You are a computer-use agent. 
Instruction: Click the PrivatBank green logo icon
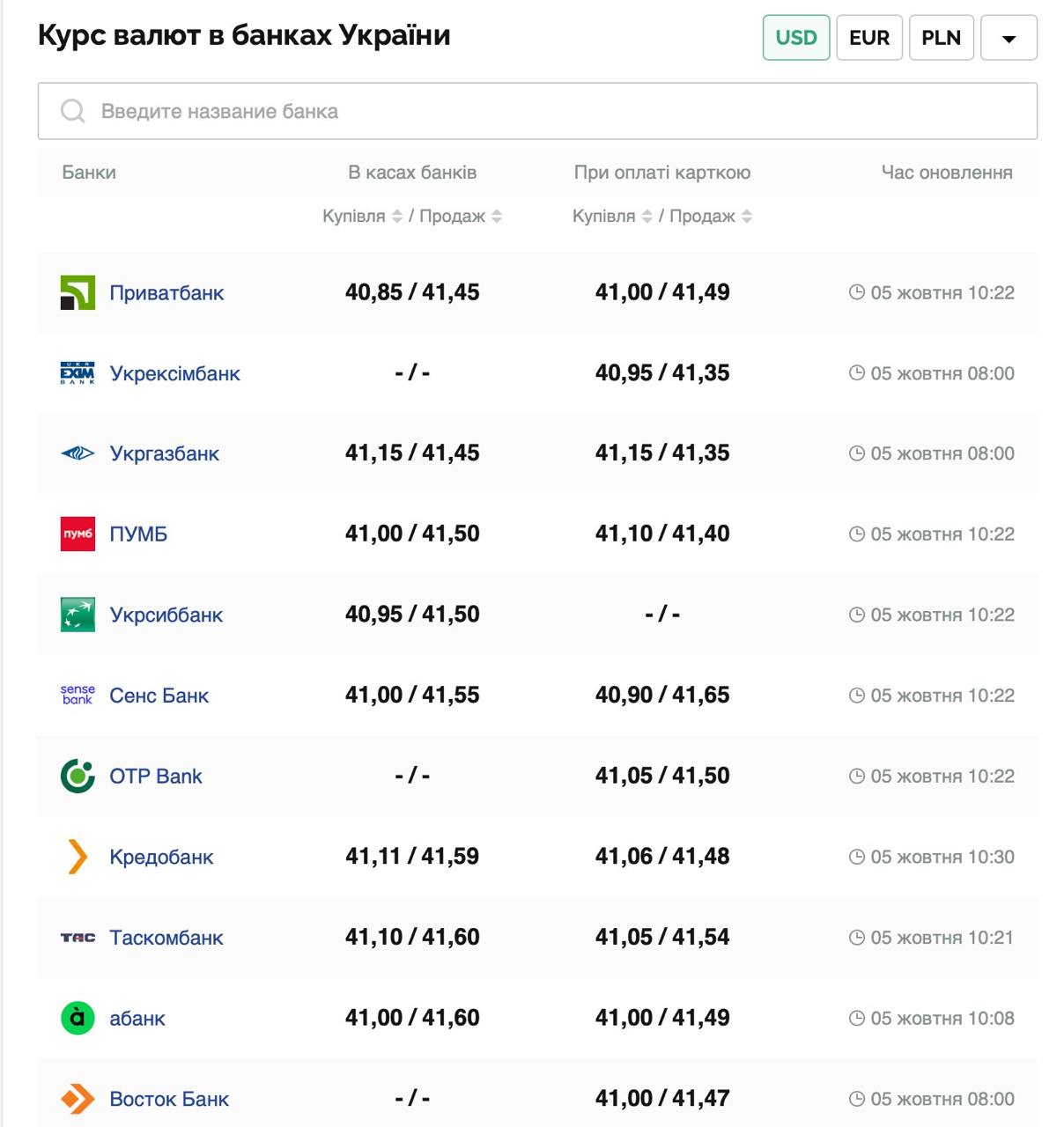[x=78, y=292]
